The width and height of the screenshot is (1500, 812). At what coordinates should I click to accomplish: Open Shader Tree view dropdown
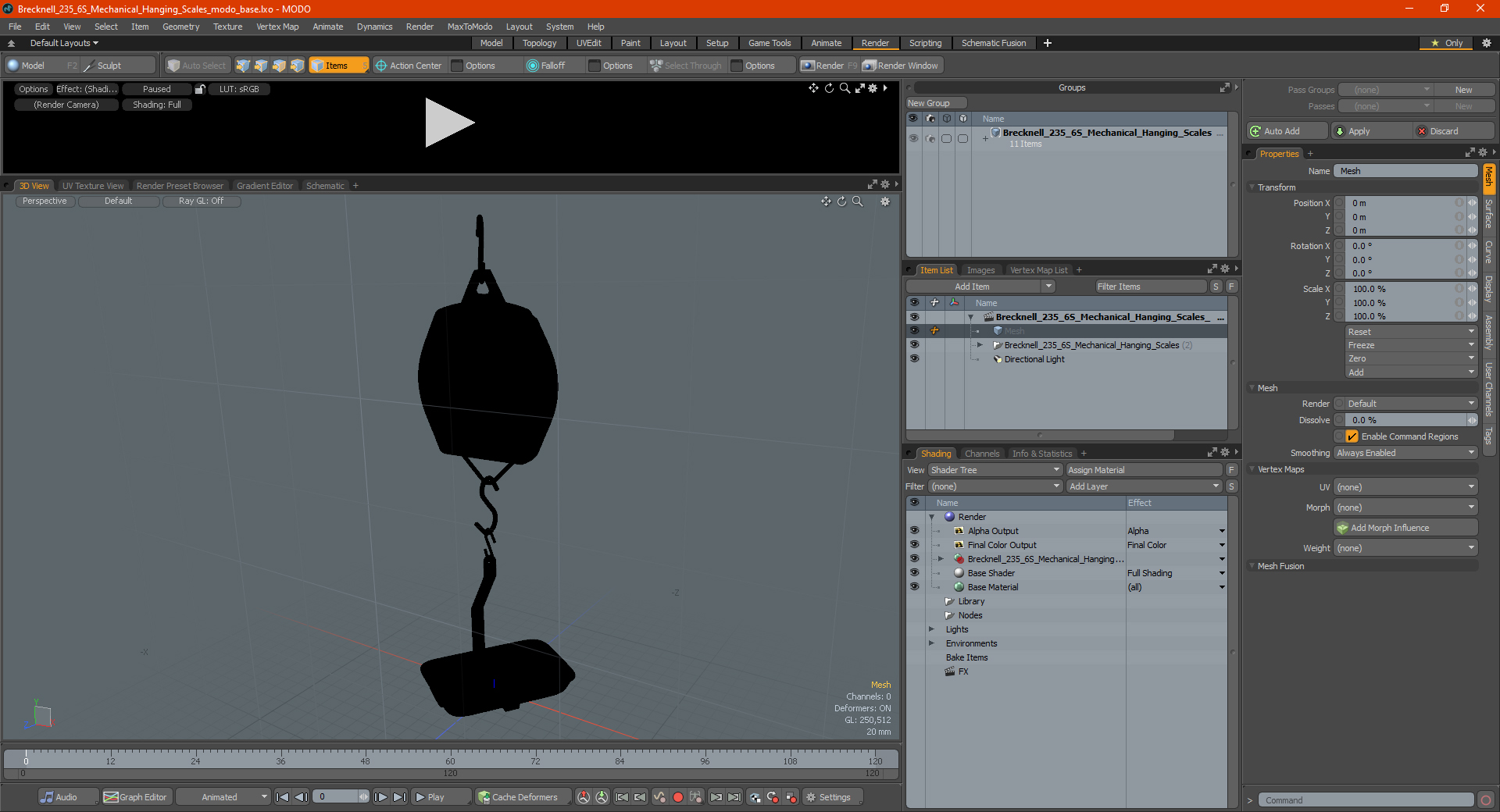[995, 470]
